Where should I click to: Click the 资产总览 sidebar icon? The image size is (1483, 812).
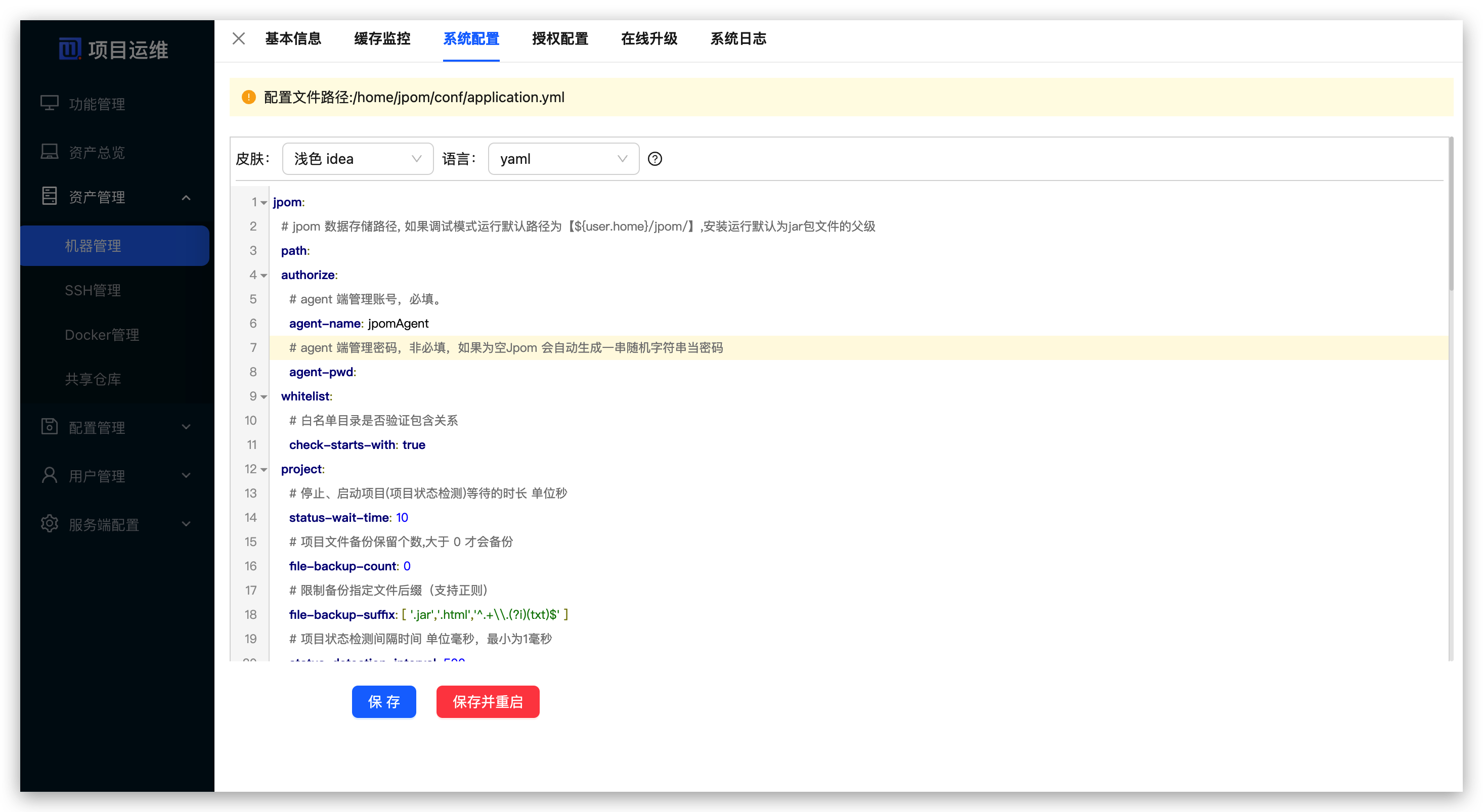(x=50, y=151)
